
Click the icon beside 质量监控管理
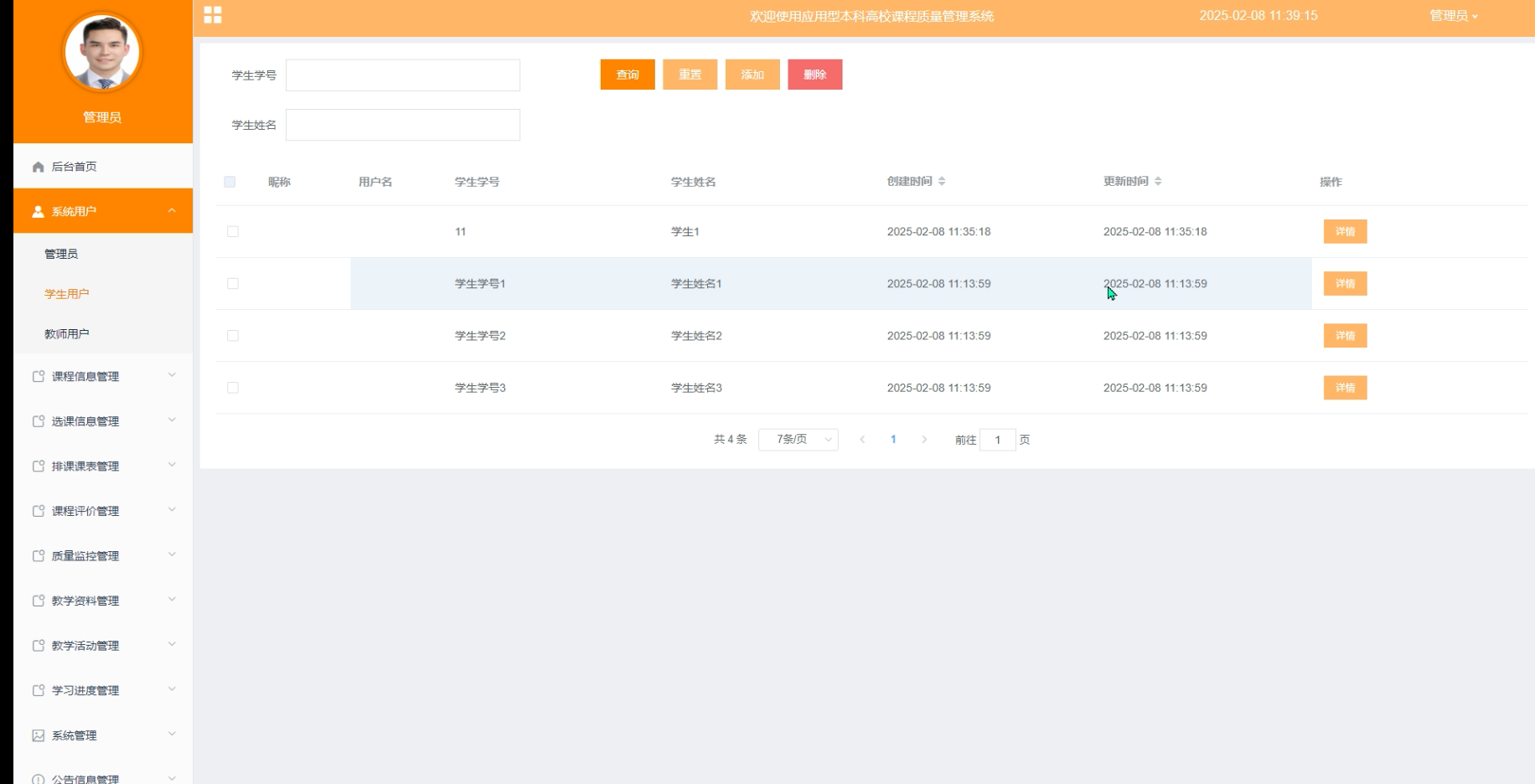click(x=38, y=555)
